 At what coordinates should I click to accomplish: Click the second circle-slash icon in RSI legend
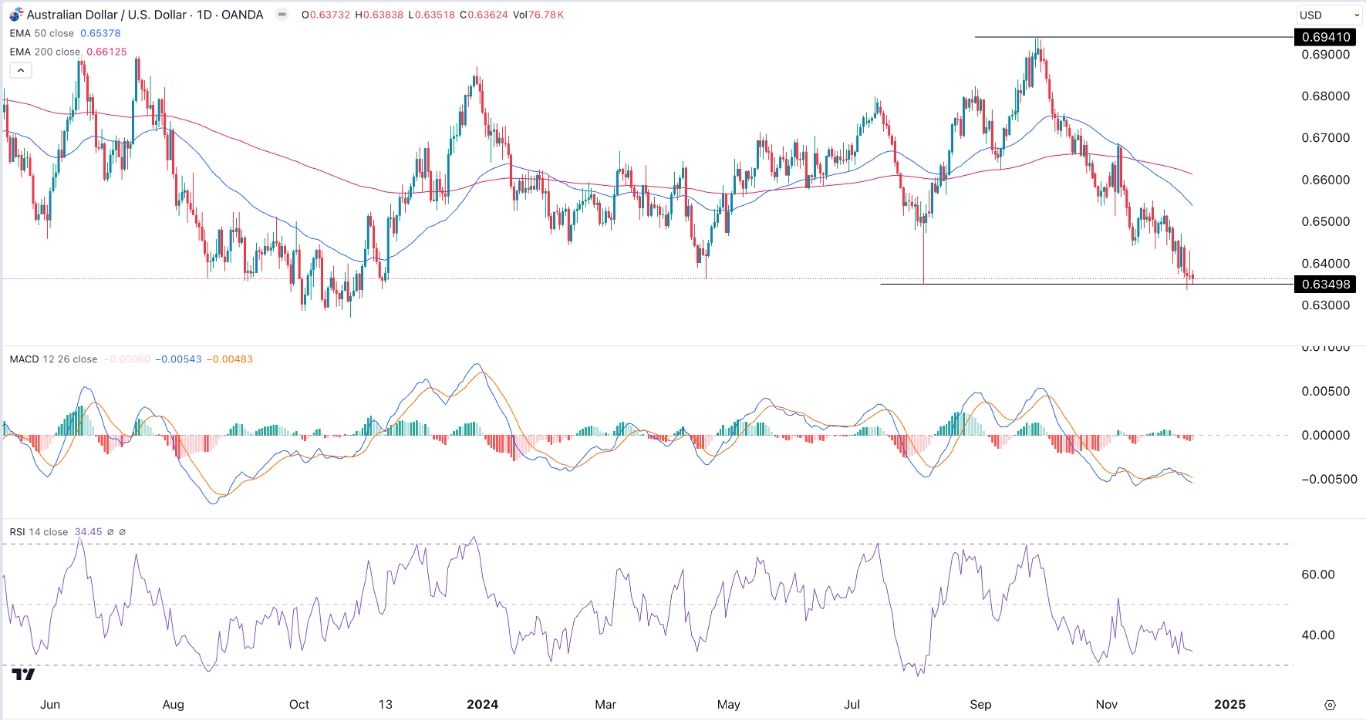[123, 532]
